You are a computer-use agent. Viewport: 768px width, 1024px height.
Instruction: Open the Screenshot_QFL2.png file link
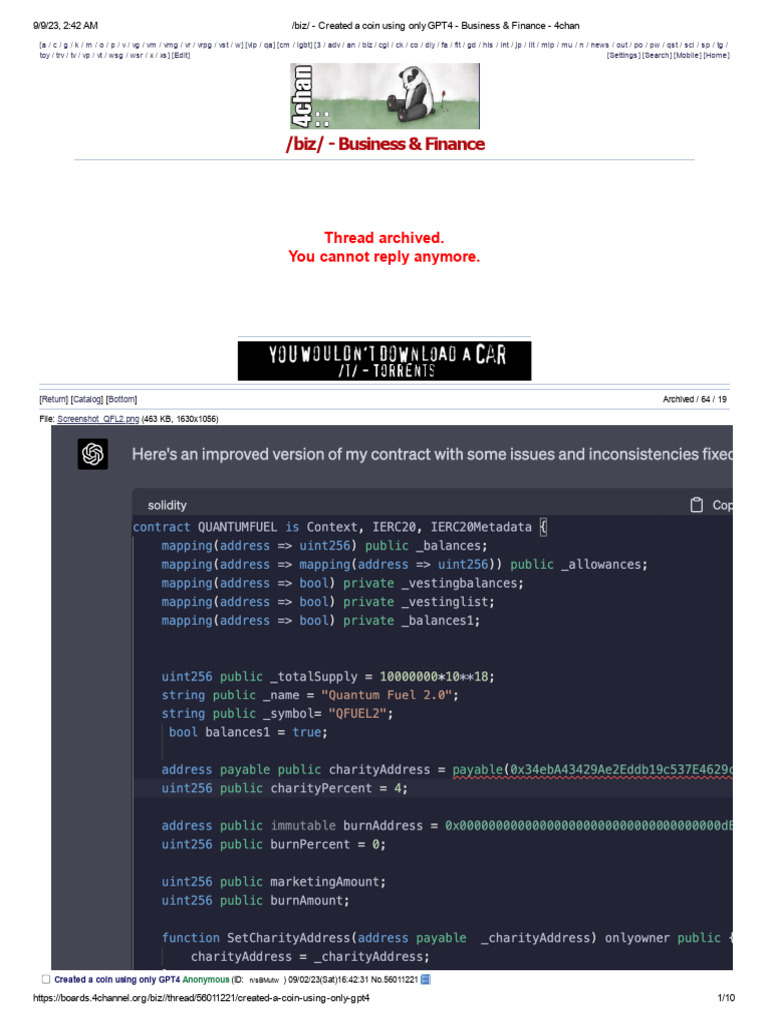tap(98, 419)
